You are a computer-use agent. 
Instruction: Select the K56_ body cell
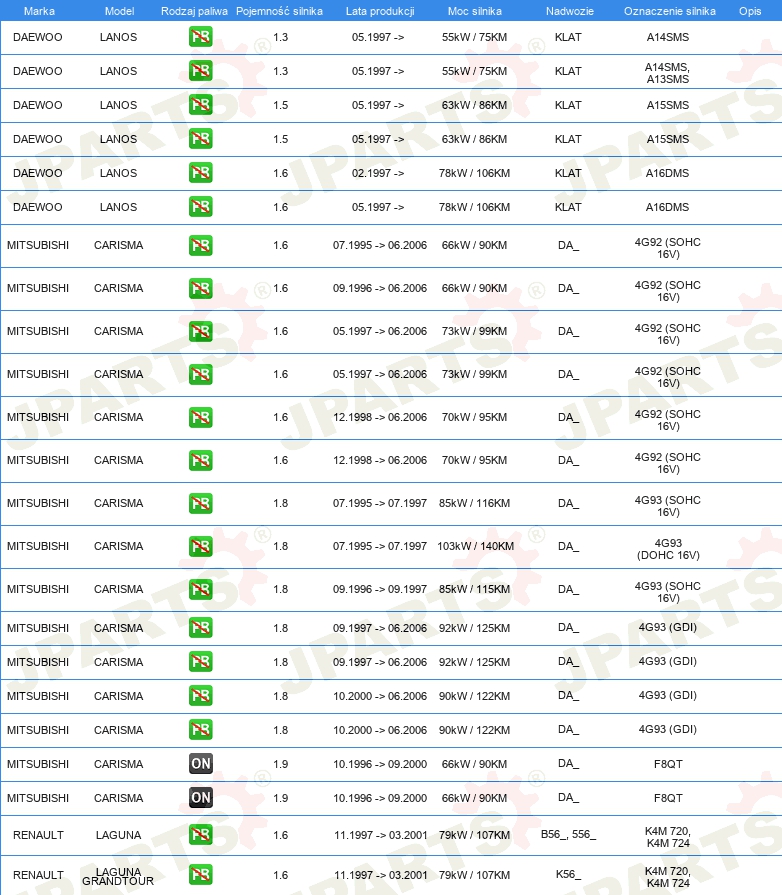[x=568, y=874]
